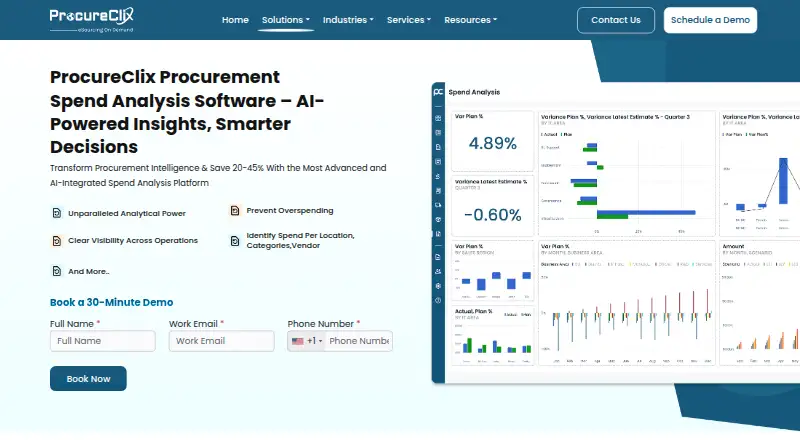Click into the Phone Number field
Viewport: 800px width, 440px height.
pos(359,341)
